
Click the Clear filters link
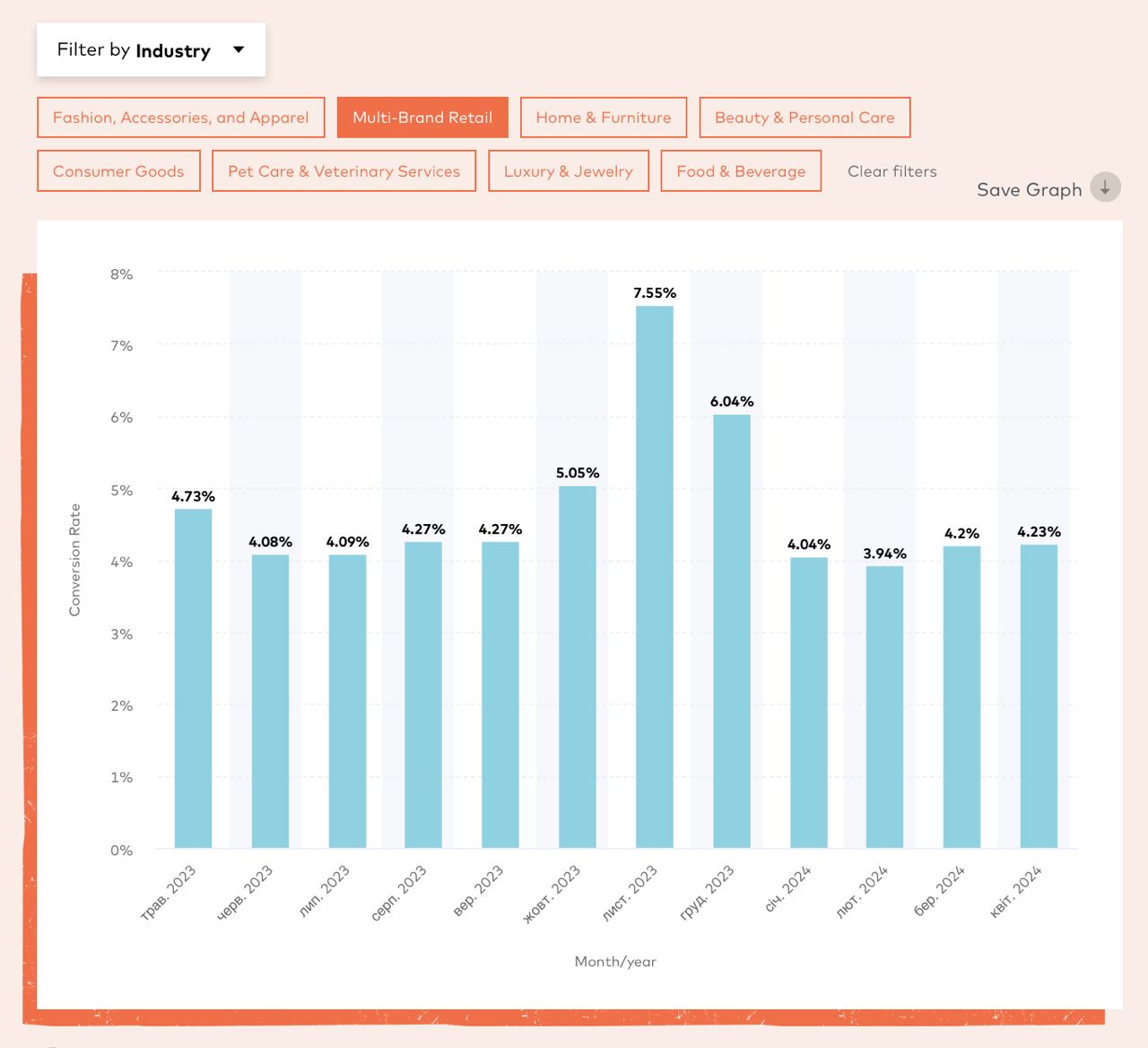[x=891, y=171]
